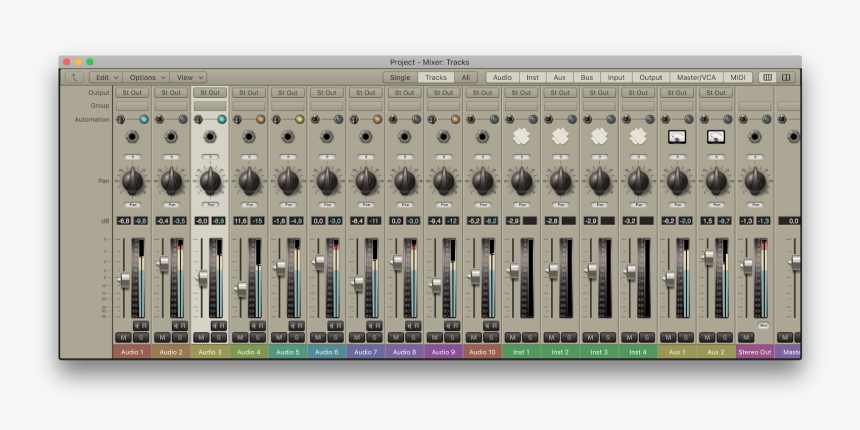The width and height of the screenshot is (860, 430).
Task: Open the Audio 3 St Out output selector
Action: 210,93
